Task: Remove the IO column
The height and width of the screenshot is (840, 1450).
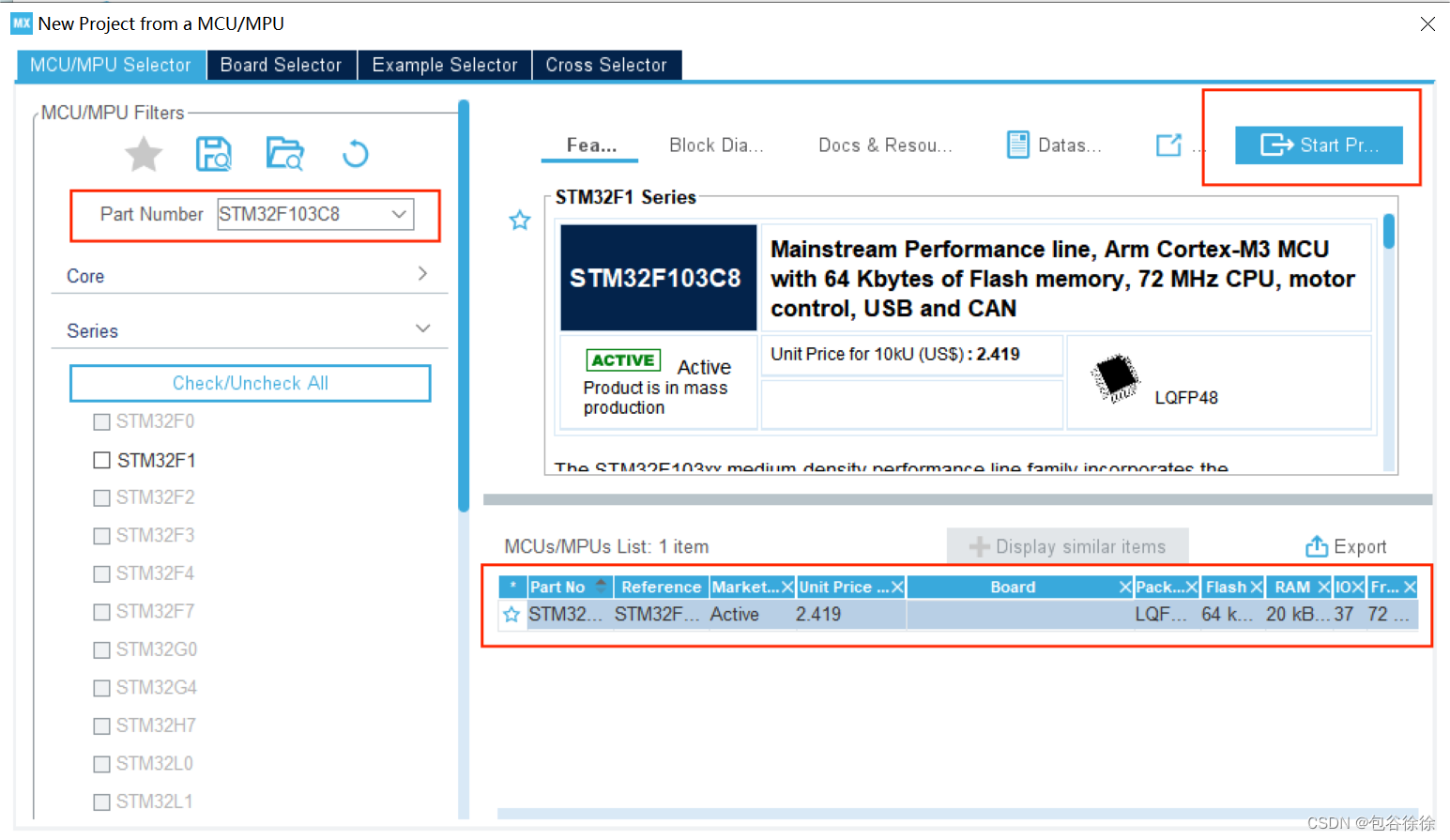Action: coord(1358,587)
